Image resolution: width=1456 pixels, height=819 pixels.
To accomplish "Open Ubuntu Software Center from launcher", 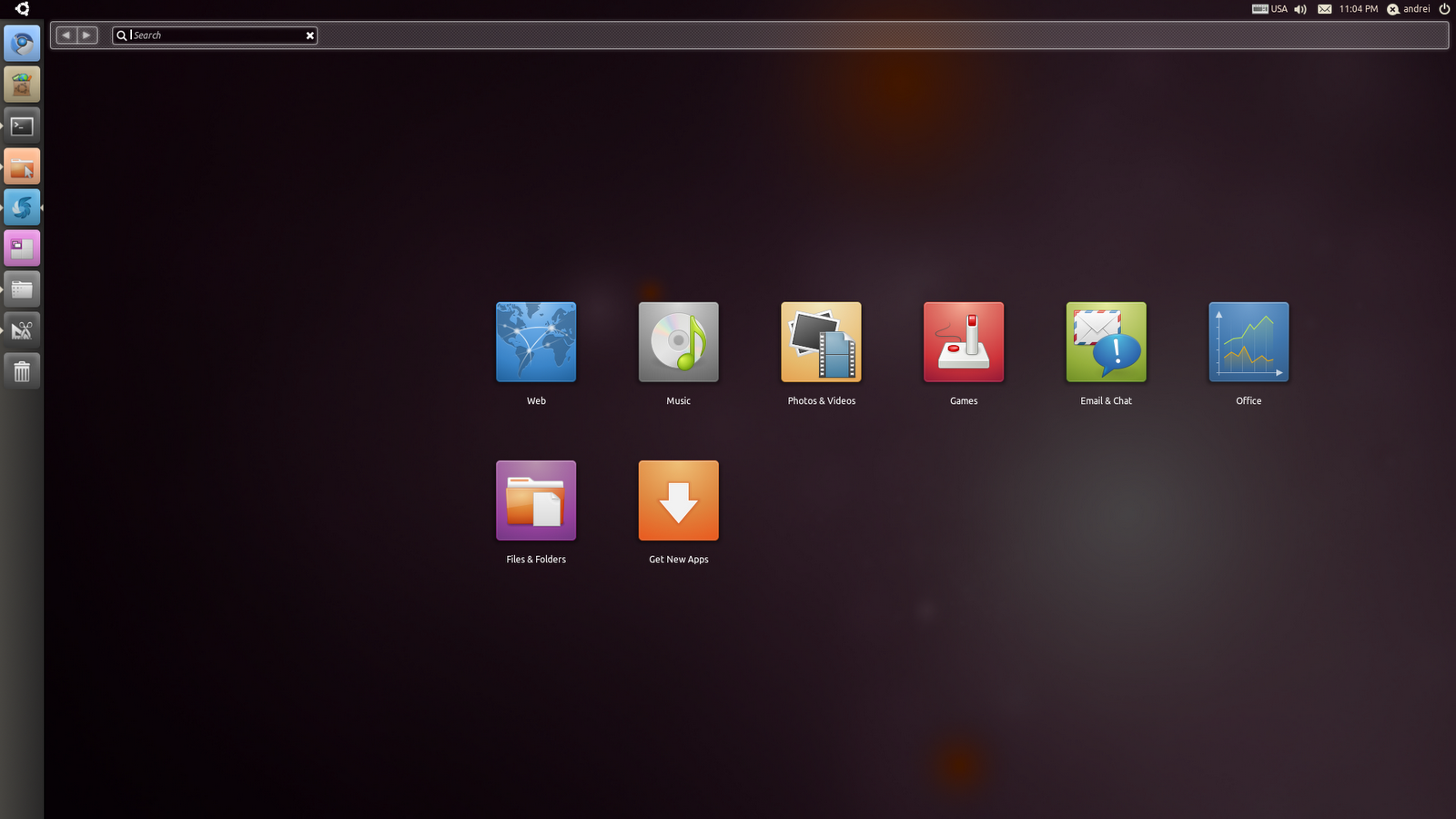I will pyautogui.click(x=22, y=85).
